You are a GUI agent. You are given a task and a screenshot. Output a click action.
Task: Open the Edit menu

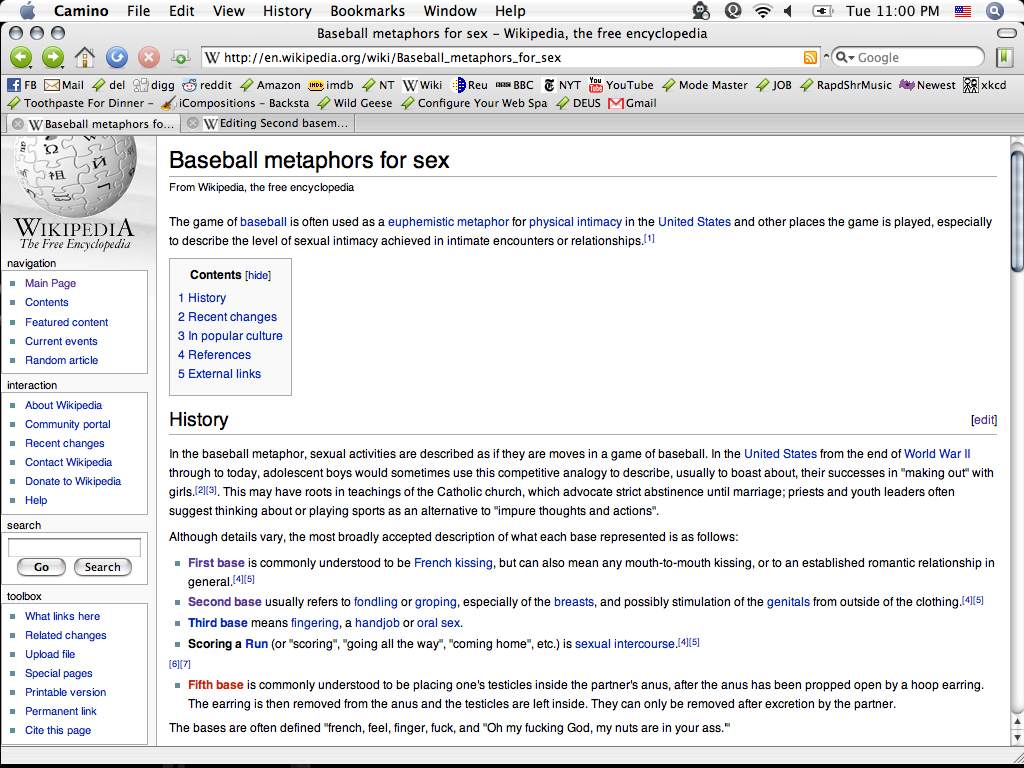pyautogui.click(x=182, y=10)
